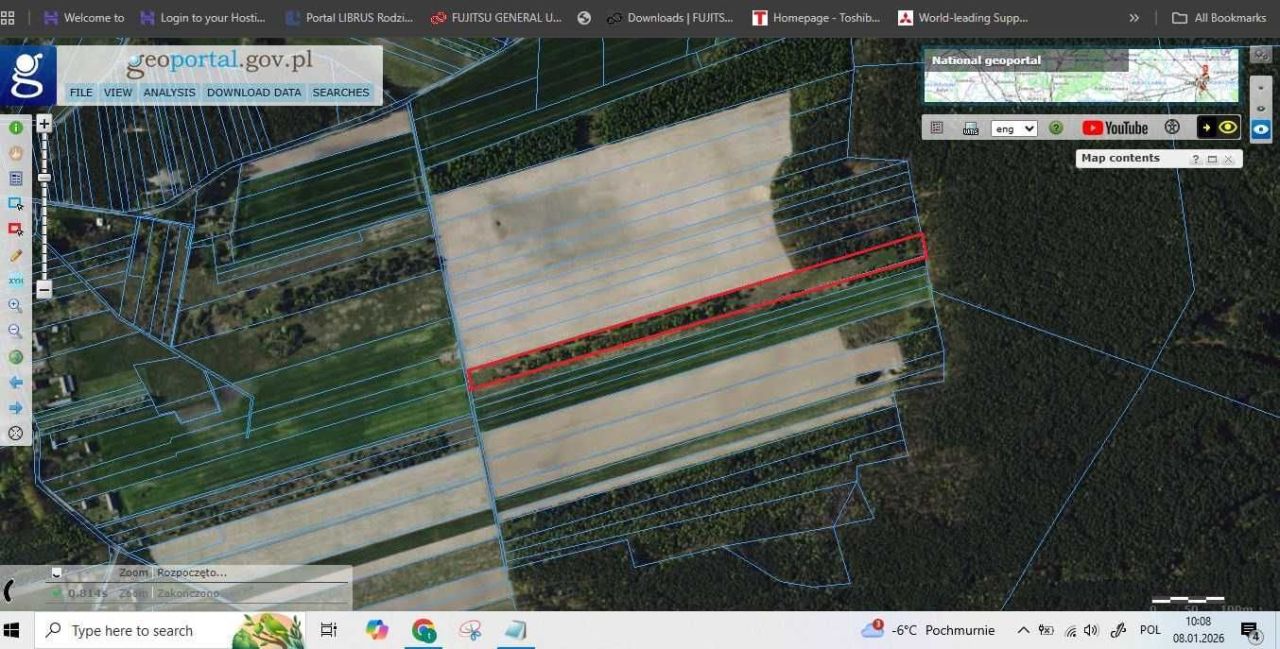Open the ANALYSIS menu
Viewport: 1280px width, 649px height.
pos(169,92)
